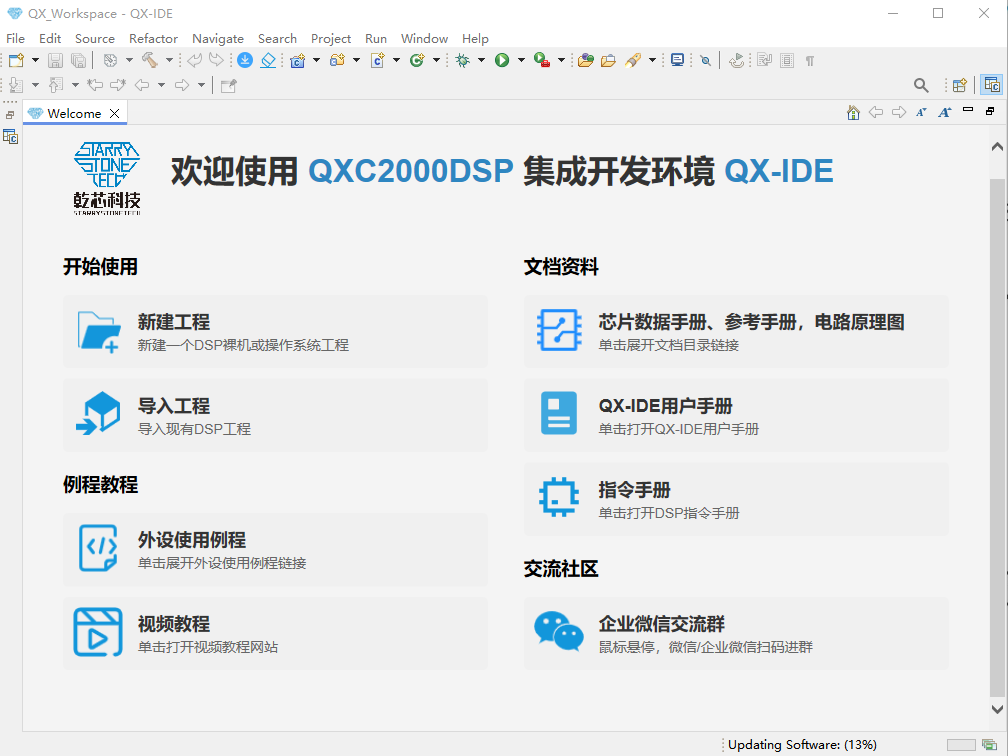This screenshot has height=756, width=1008.
Task: Expand the Back navigation history dropdown
Action: click(161, 85)
